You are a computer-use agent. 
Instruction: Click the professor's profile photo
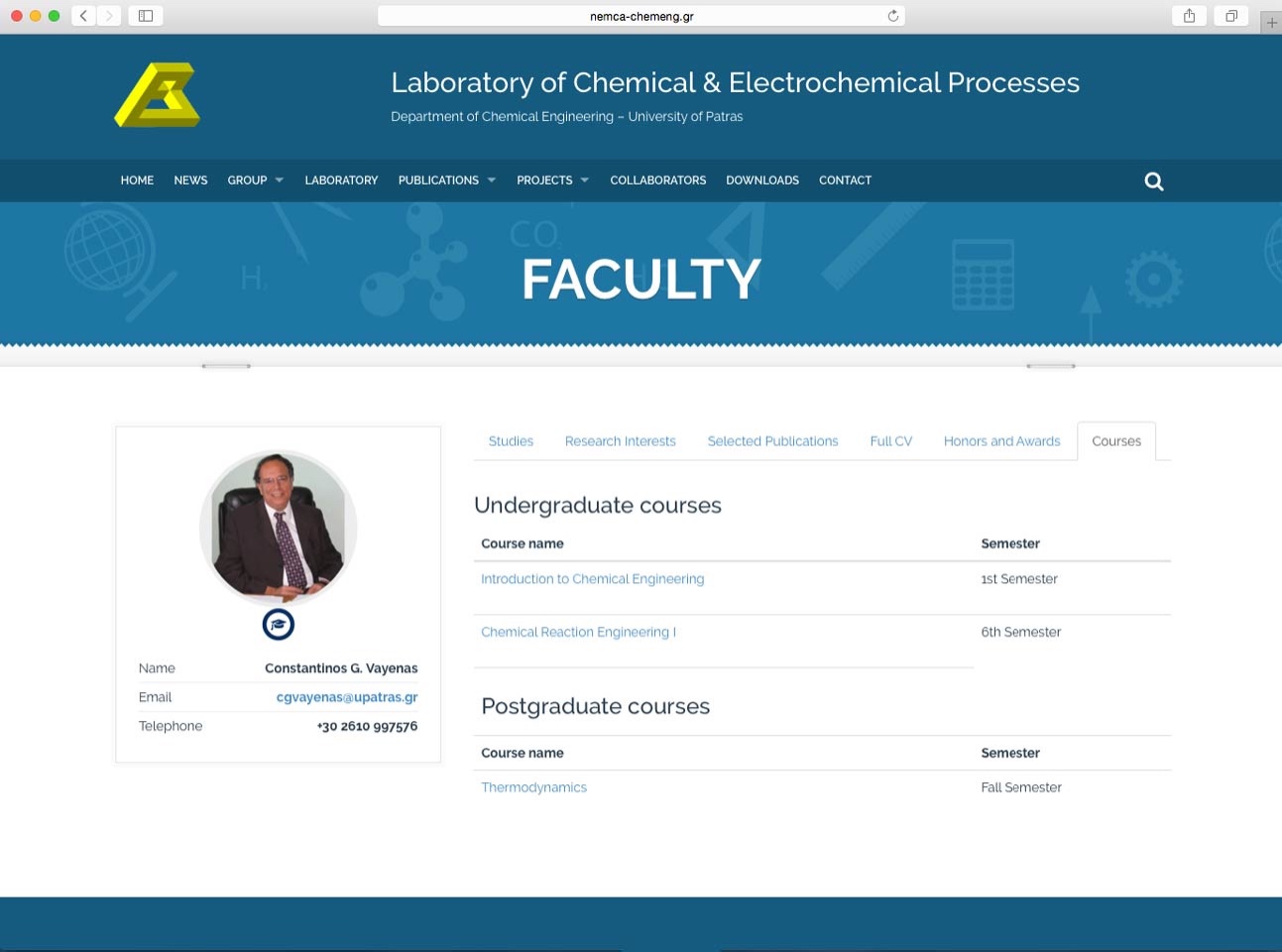tap(279, 528)
